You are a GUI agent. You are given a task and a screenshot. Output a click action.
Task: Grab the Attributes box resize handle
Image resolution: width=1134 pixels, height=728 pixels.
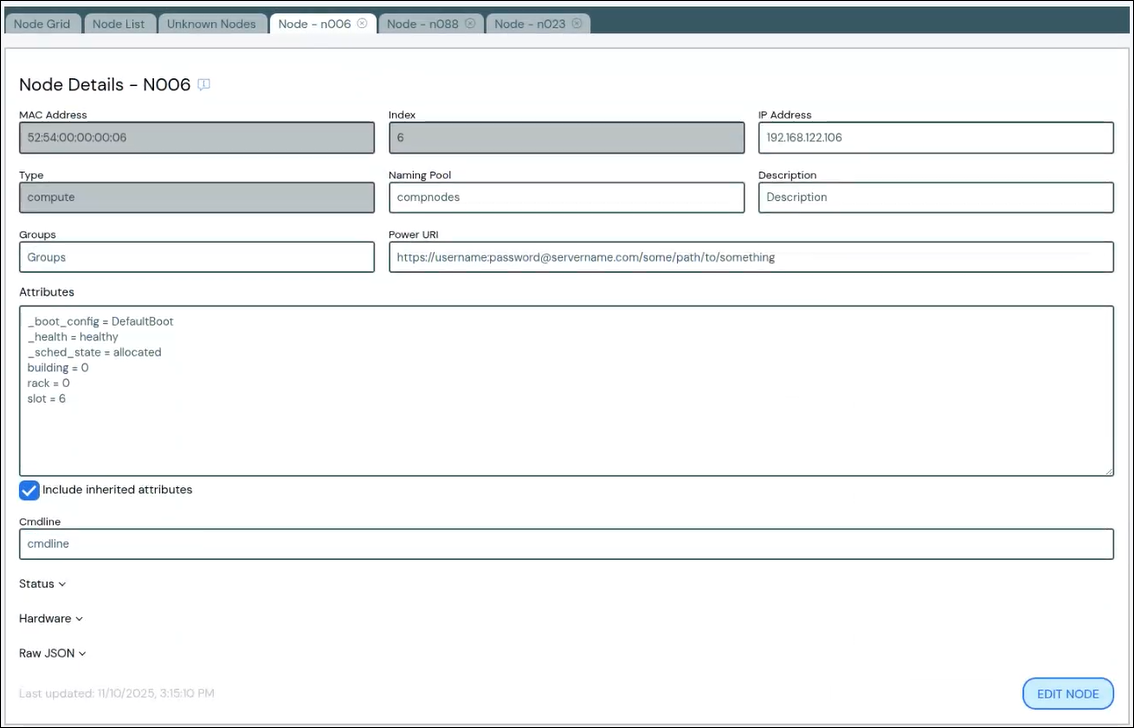(1108, 470)
